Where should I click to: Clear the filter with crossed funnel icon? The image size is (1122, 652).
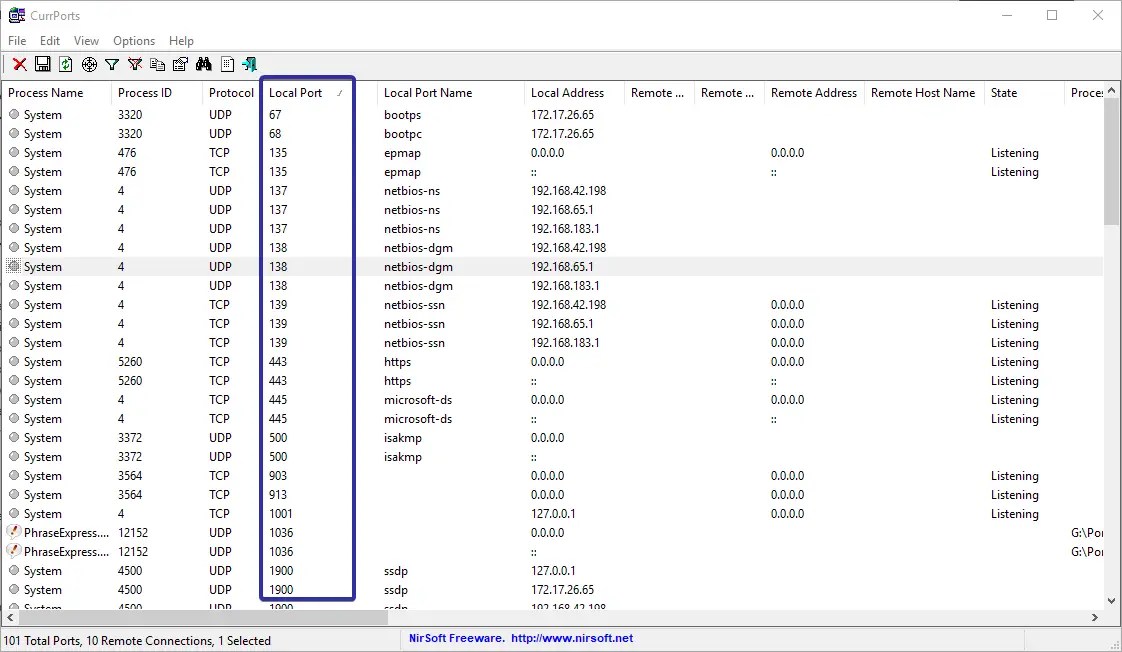coord(134,64)
